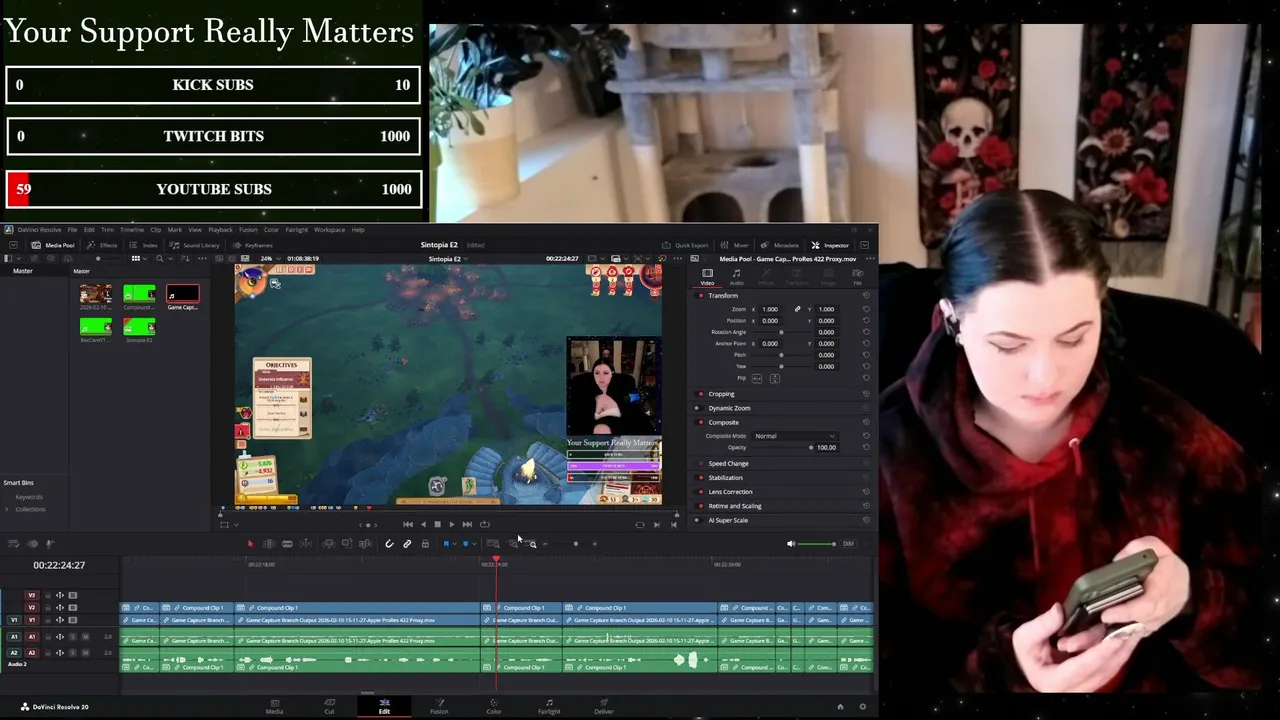
Task: Toggle the Stabilization enable switch
Action: click(700, 478)
